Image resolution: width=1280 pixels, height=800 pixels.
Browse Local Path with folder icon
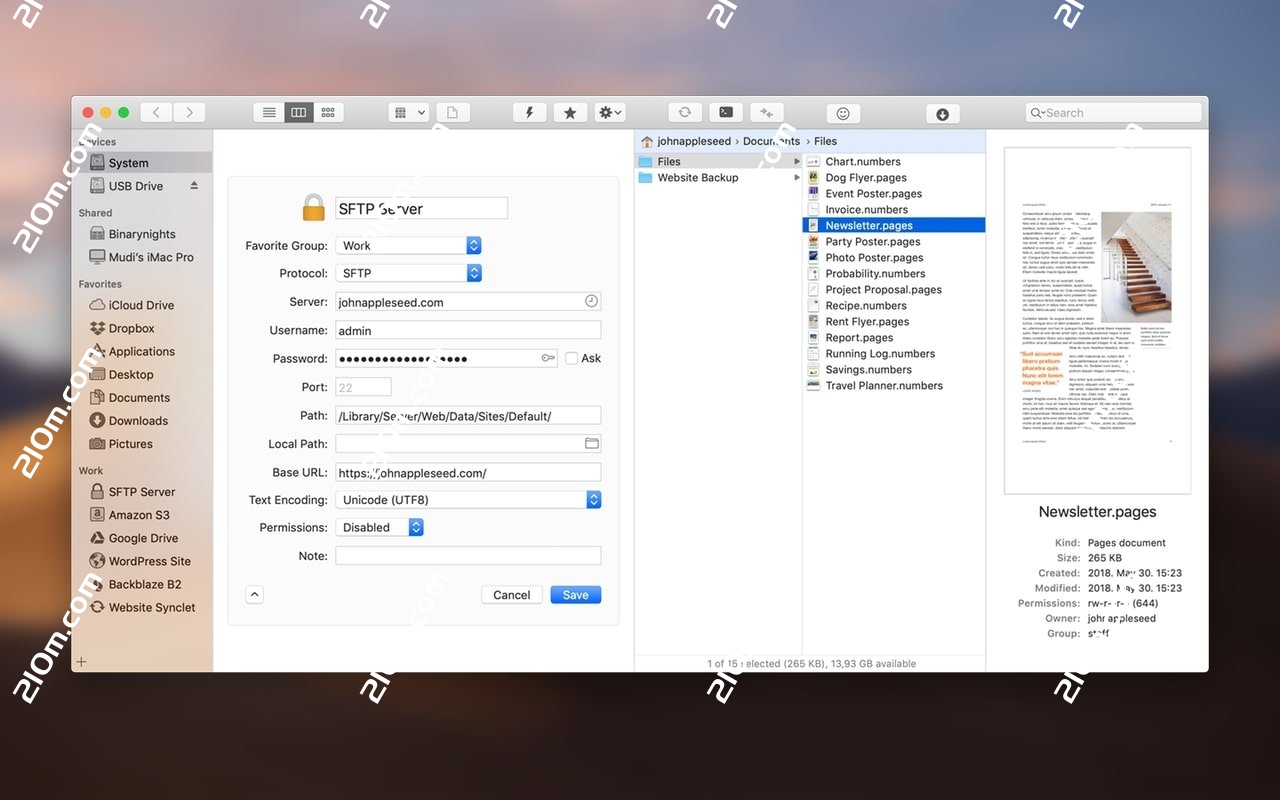pyautogui.click(x=591, y=443)
